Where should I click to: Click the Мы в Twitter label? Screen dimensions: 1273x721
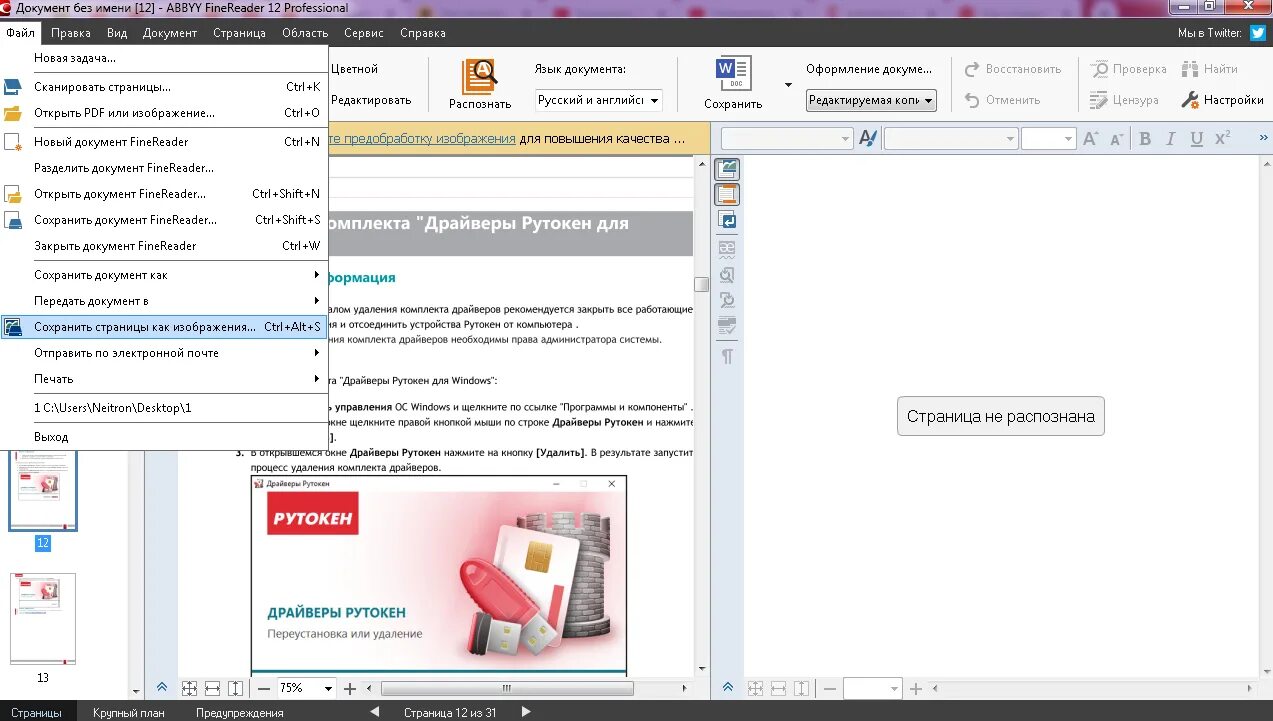pyautogui.click(x=1210, y=33)
